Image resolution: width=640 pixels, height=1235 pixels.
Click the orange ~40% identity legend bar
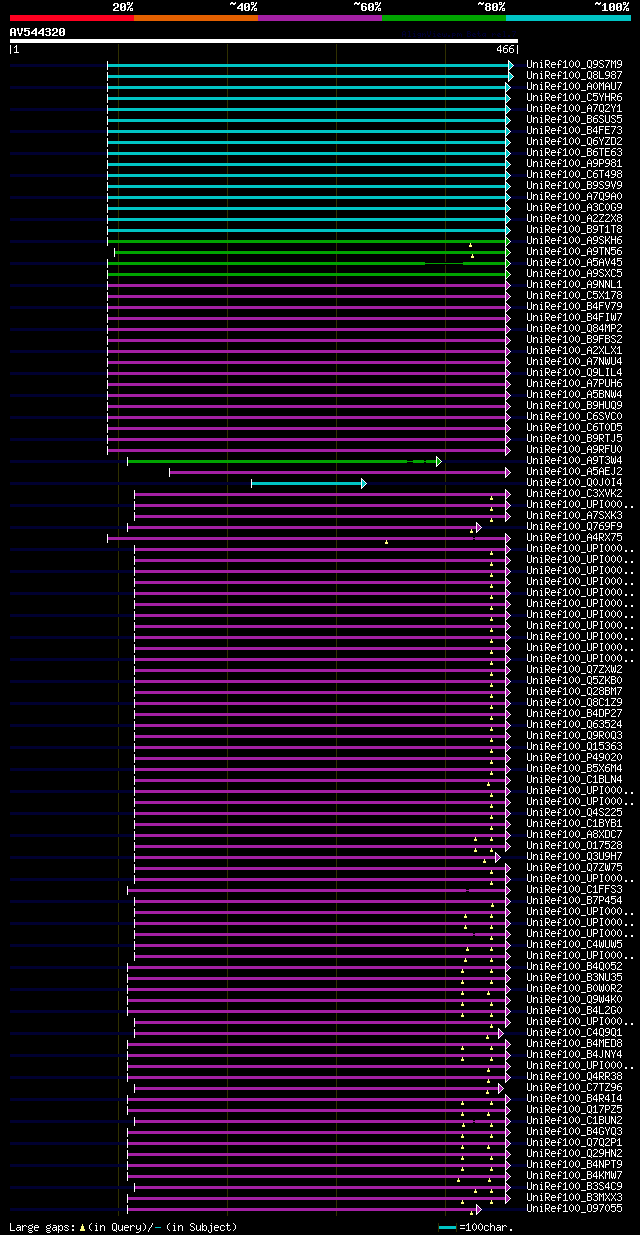click(195, 18)
